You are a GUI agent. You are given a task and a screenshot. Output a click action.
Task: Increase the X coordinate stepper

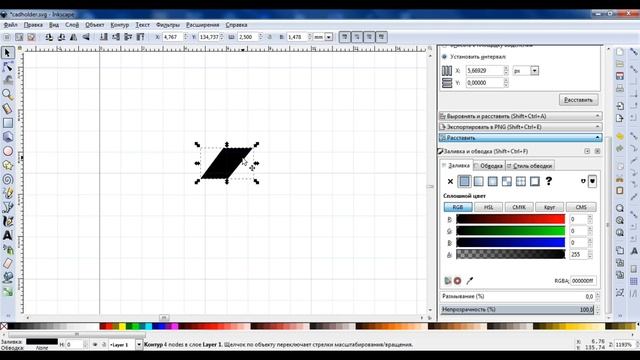(x=186, y=35)
